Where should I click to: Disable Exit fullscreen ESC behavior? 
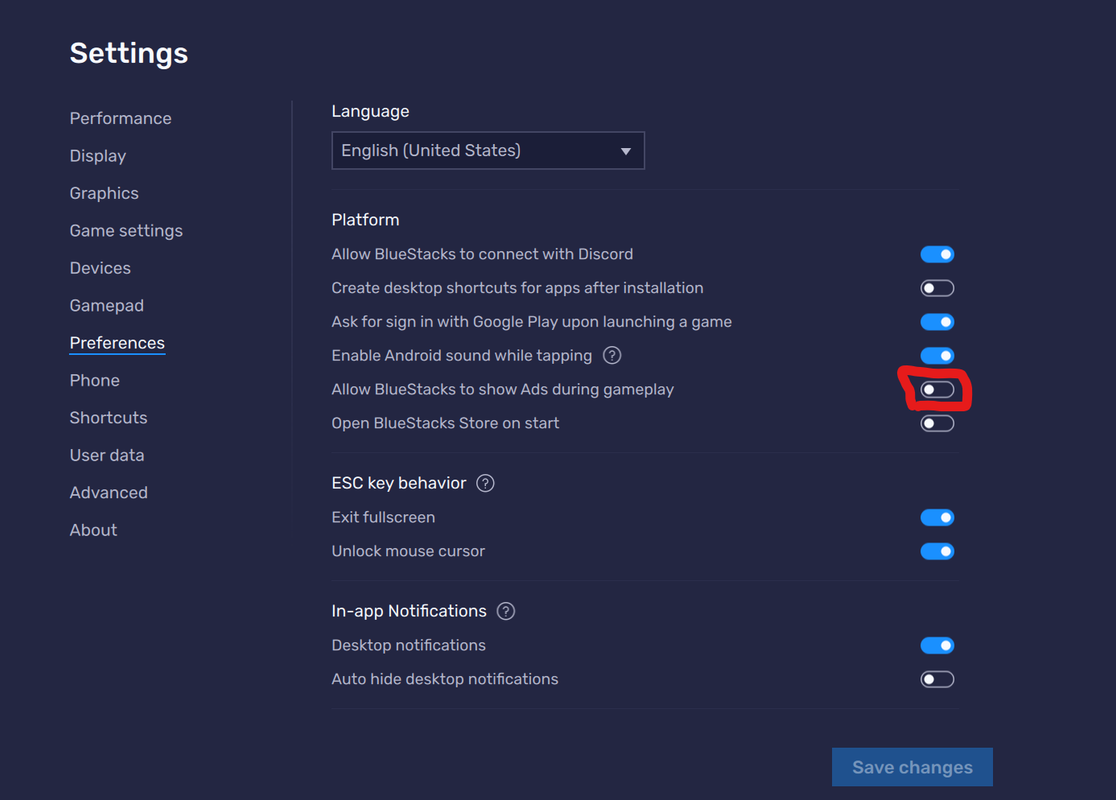[937, 517]
